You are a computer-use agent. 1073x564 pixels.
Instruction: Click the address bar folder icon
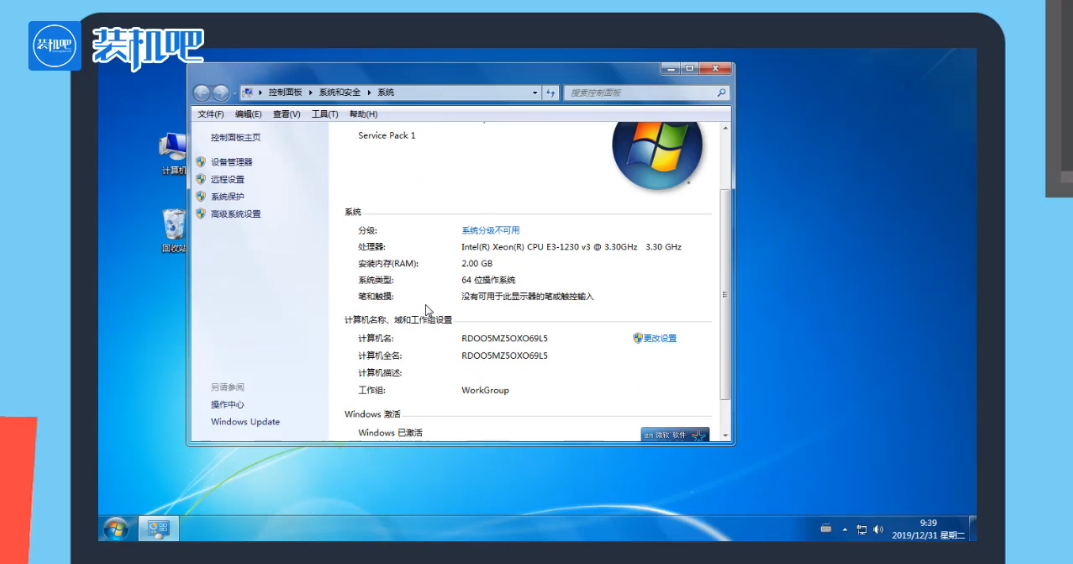(x=248, y=92)
